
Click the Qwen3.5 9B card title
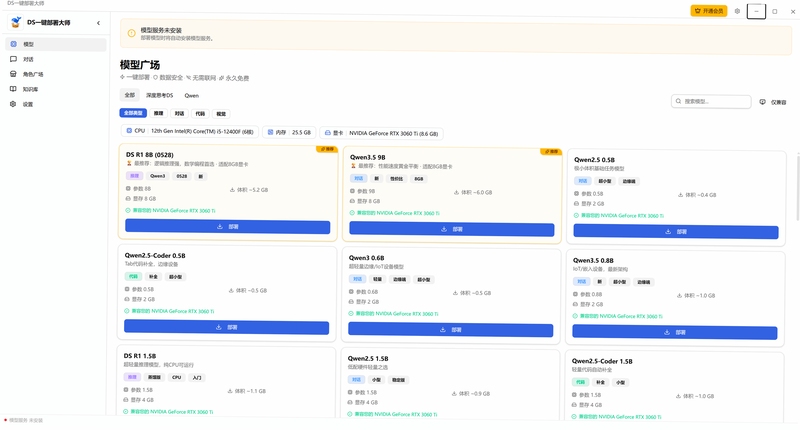(367, 157)
